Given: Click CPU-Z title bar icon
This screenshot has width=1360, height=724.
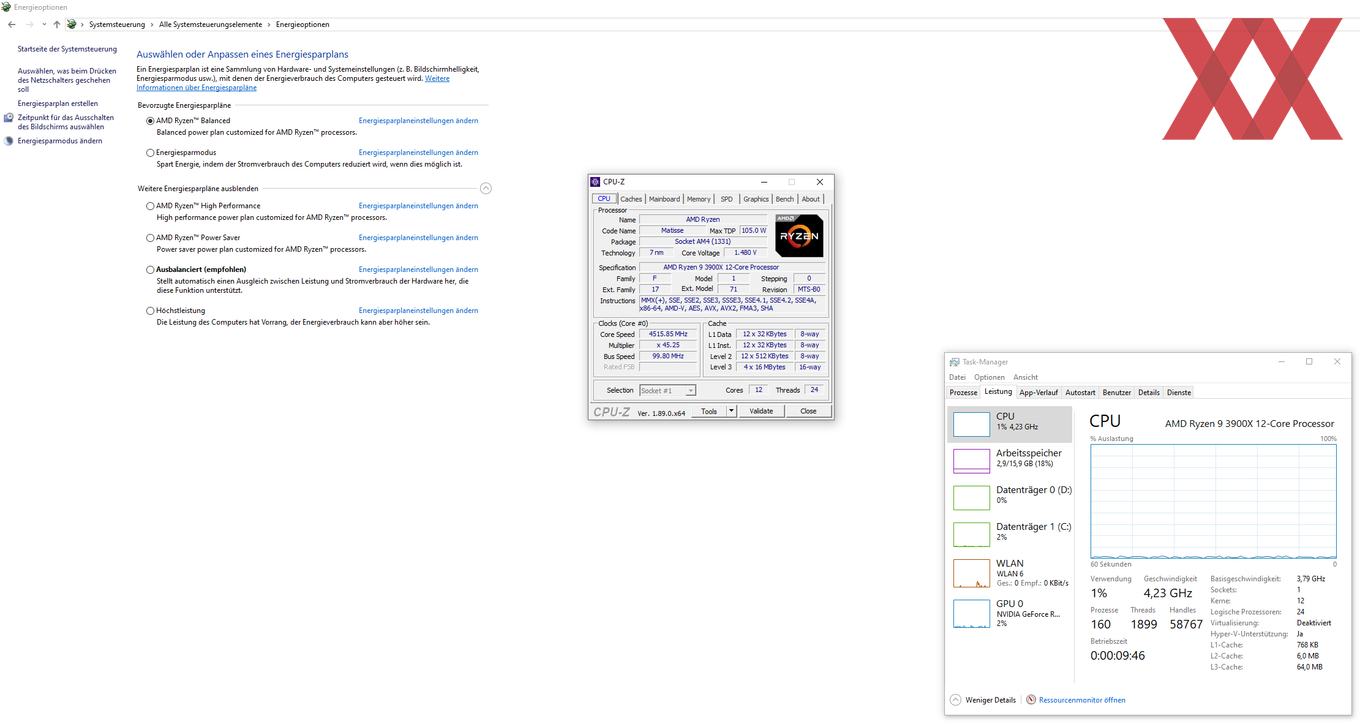Looking at the screenshot, I should click(596, 182).
